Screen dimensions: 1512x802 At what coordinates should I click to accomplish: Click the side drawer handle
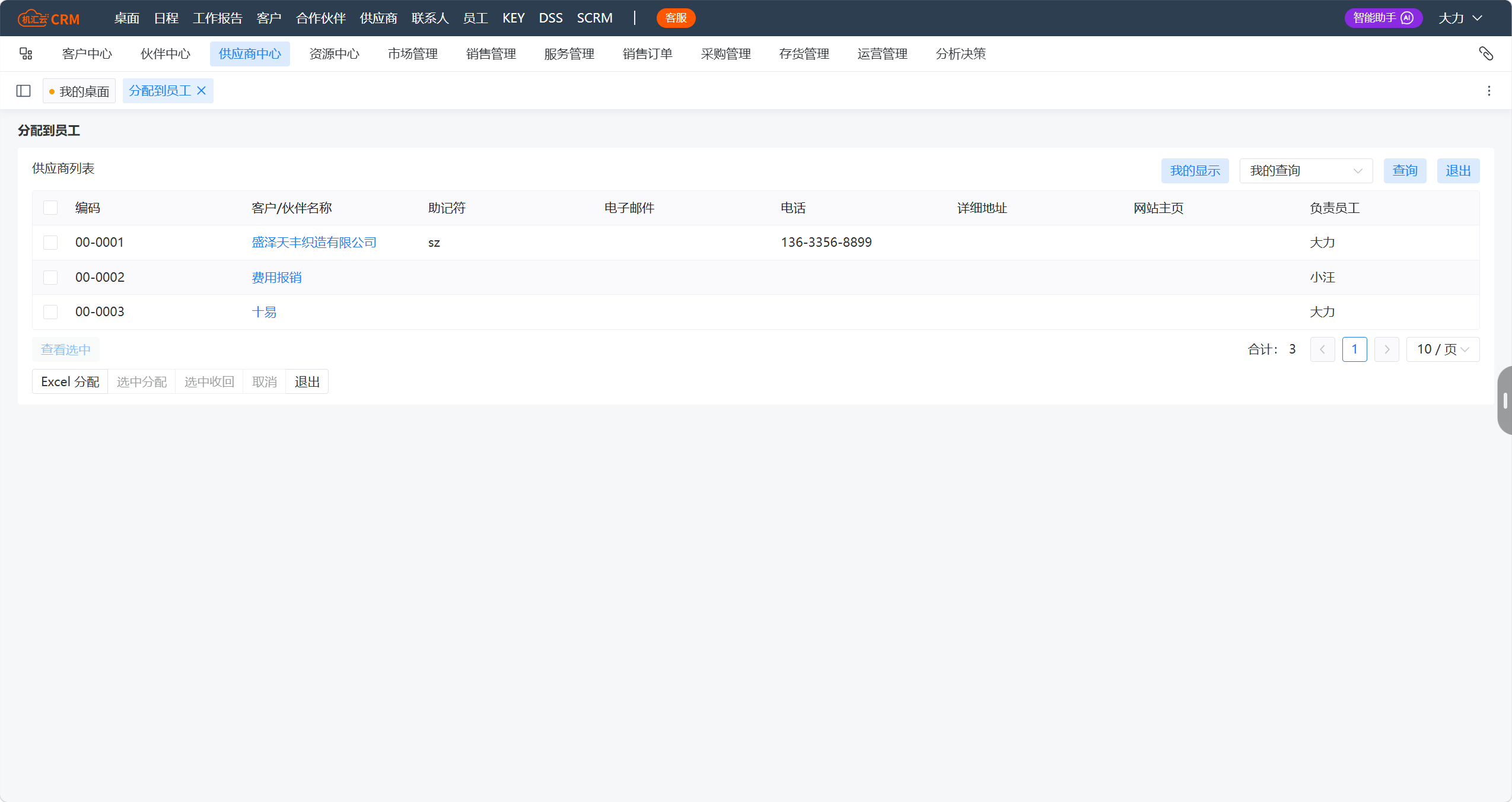pyautogui.click(x=1505, y=400)
